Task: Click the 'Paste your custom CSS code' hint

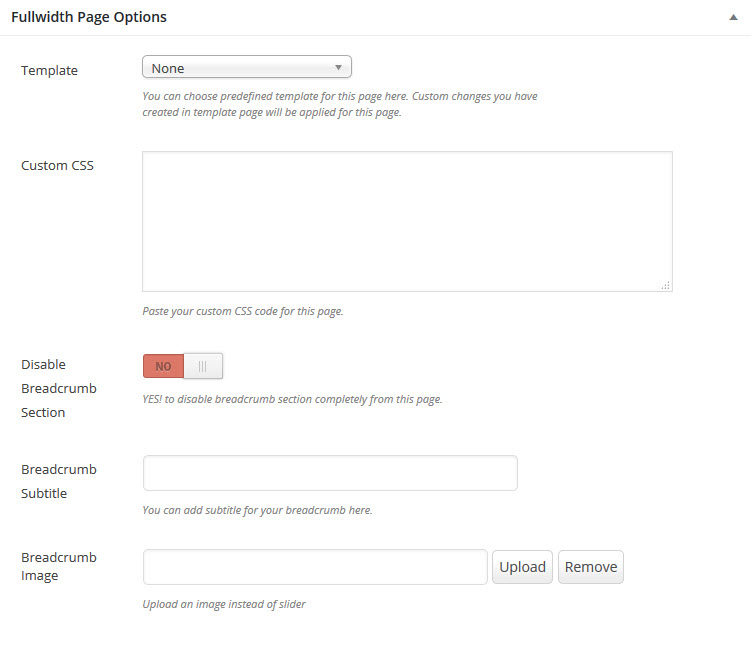Action: pos(243,311)
